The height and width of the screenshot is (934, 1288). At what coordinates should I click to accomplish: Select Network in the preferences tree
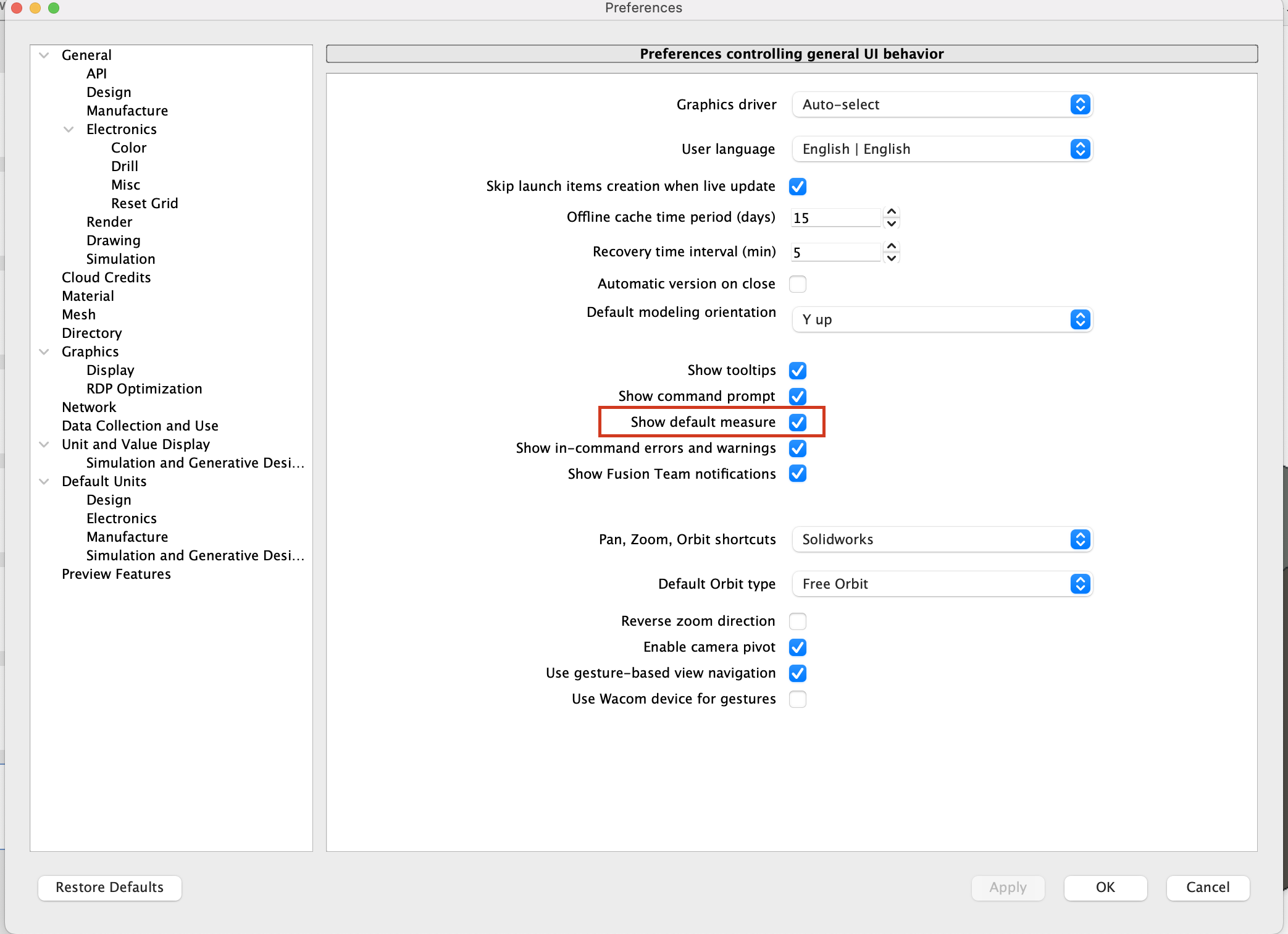[89, 408]
